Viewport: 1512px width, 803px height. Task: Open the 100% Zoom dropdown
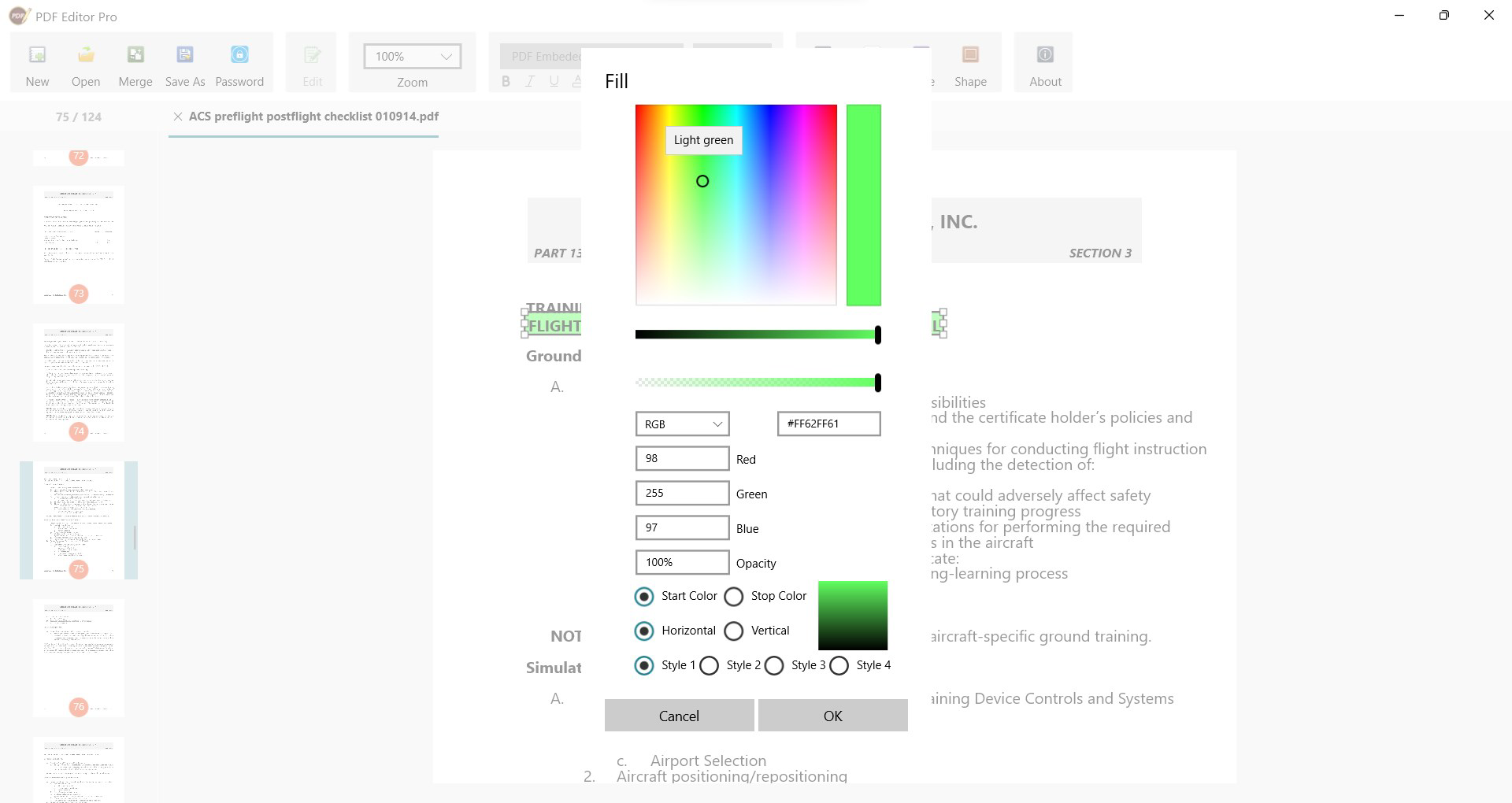tap(412, 57)
